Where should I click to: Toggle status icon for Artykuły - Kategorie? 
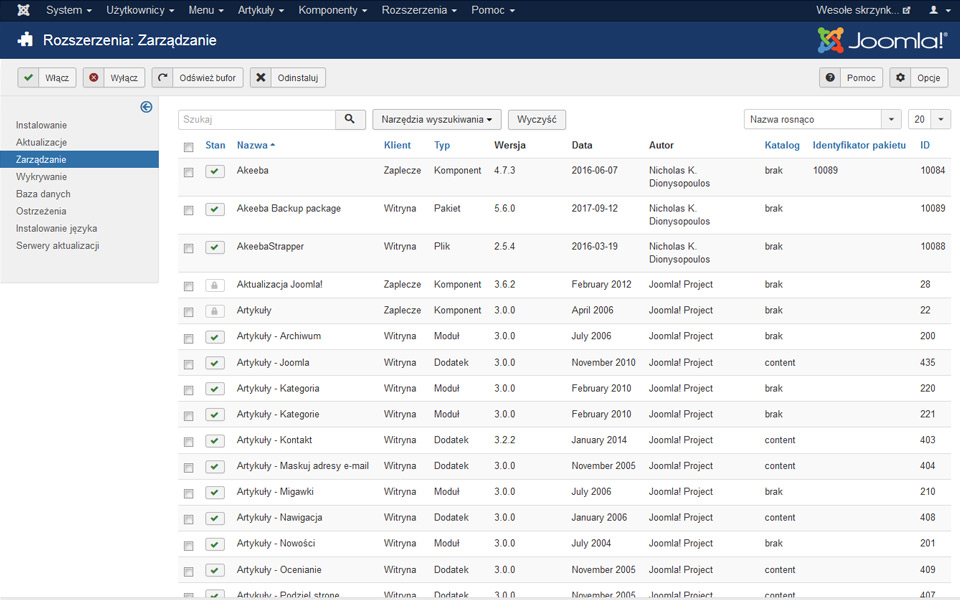[x=214, y=414]
